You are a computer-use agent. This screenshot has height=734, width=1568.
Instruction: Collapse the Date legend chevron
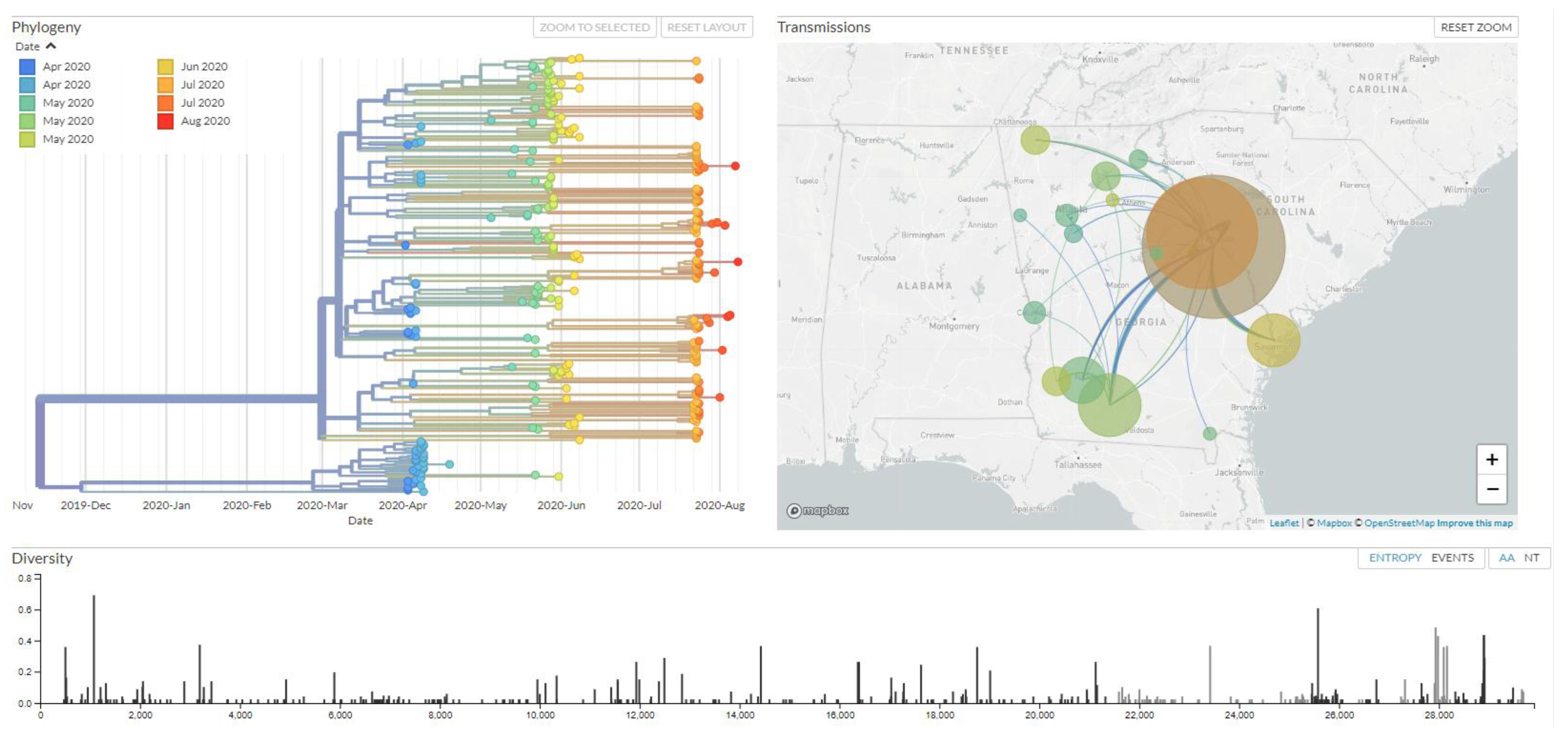[51, 46]
